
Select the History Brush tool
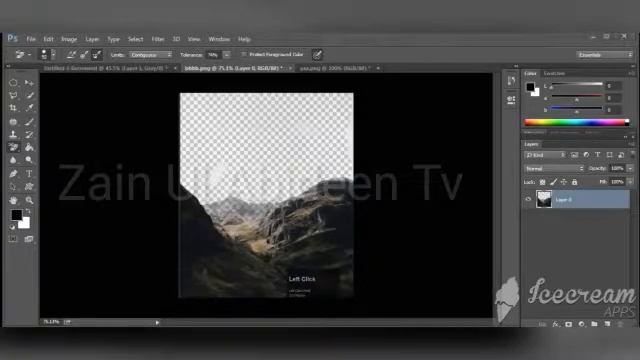pos(29,134)
